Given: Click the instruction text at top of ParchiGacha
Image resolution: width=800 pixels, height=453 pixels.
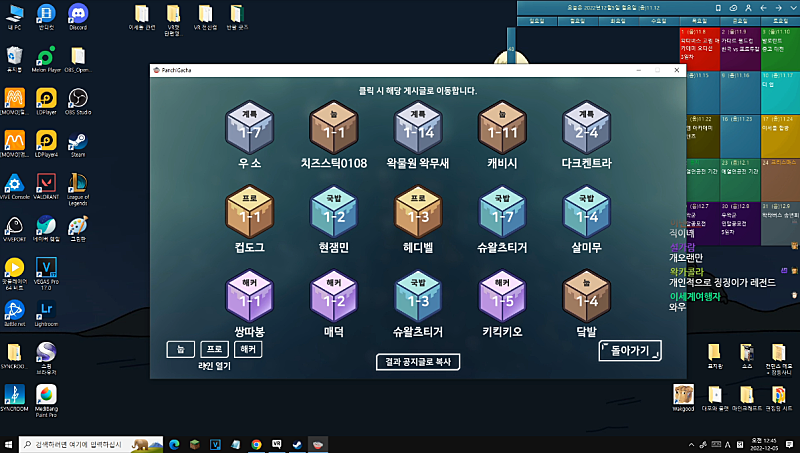Looking at the screenshot, I should pos(418,91).
